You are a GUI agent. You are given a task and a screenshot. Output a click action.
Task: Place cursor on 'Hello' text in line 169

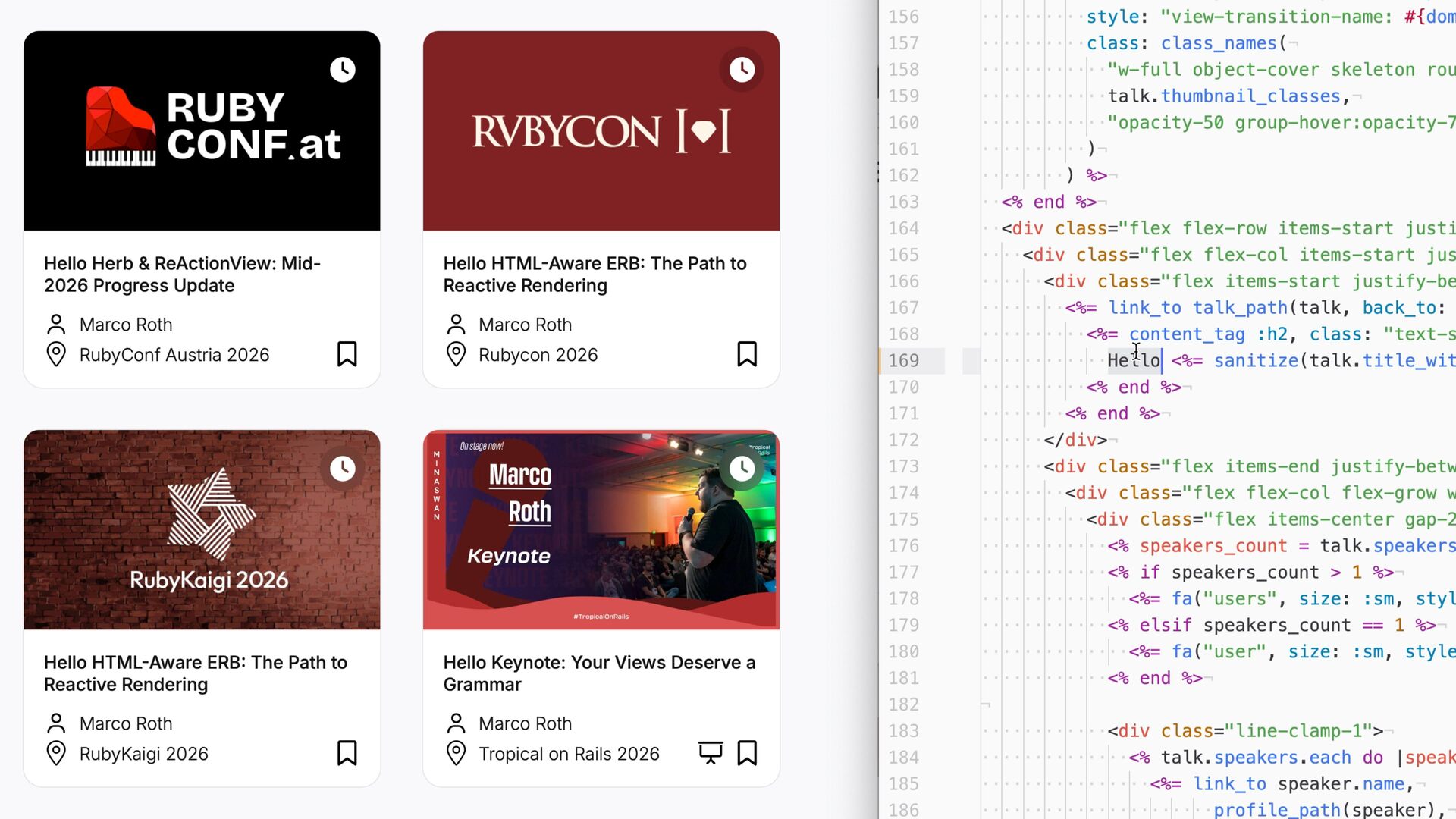tap(1133, 361)
